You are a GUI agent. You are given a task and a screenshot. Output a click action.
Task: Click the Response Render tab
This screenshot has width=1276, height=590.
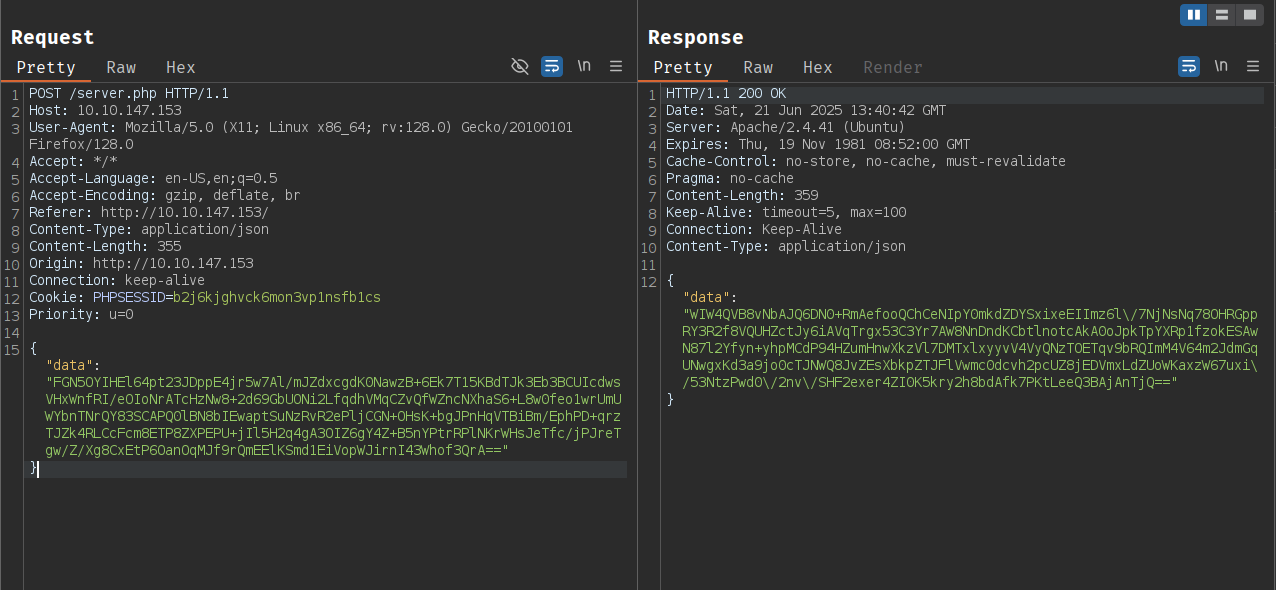pyautogui.click(x=893, y=67)
